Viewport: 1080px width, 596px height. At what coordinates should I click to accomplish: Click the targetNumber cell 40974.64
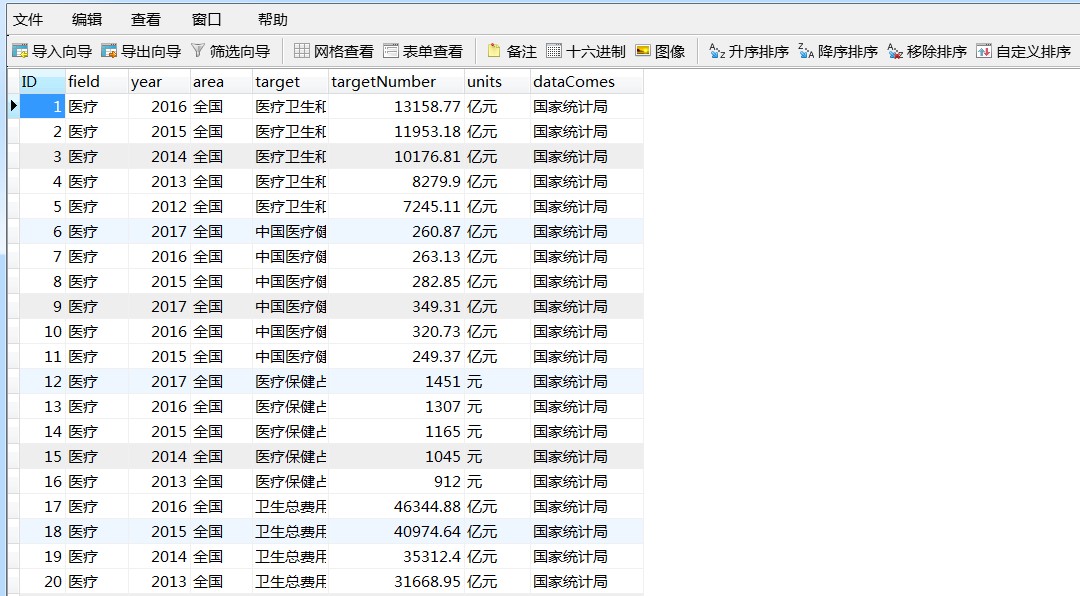(x=397, y=531)
